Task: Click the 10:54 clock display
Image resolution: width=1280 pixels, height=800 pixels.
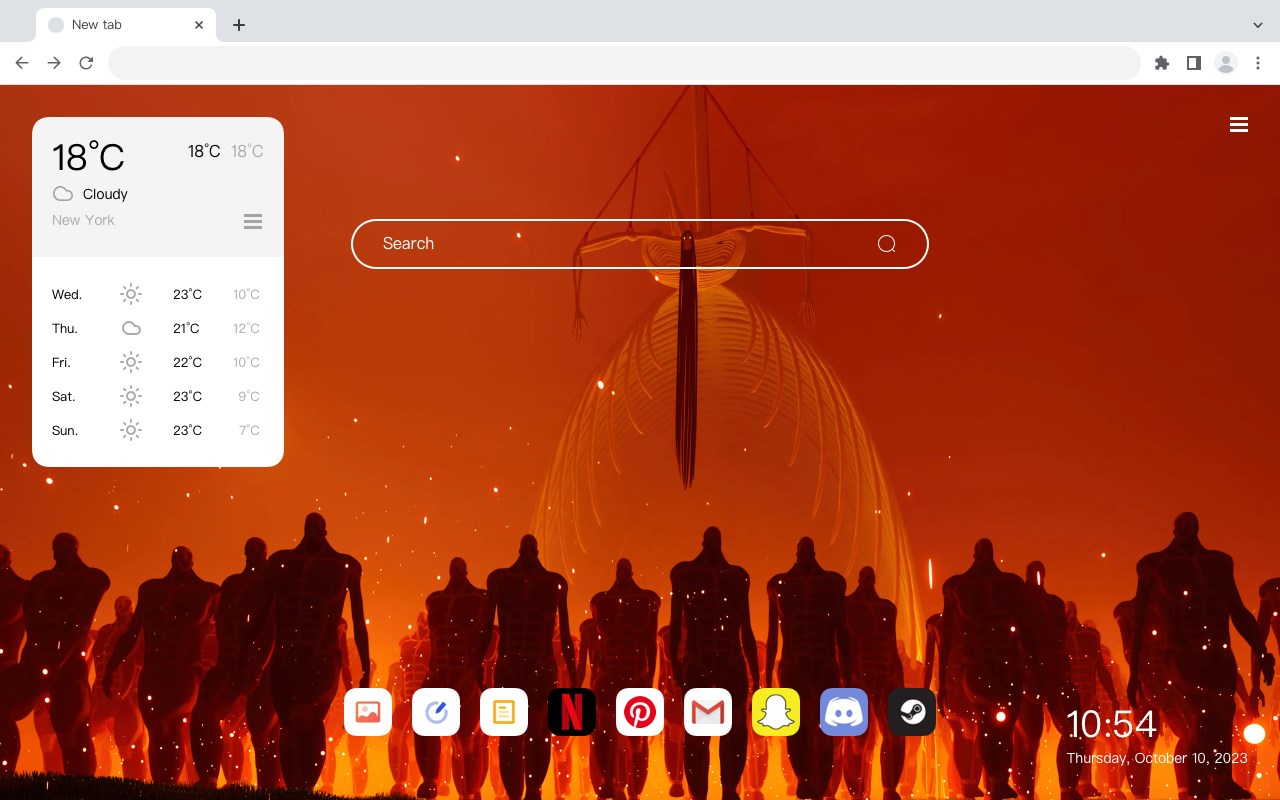Action: coord(1111,724)
